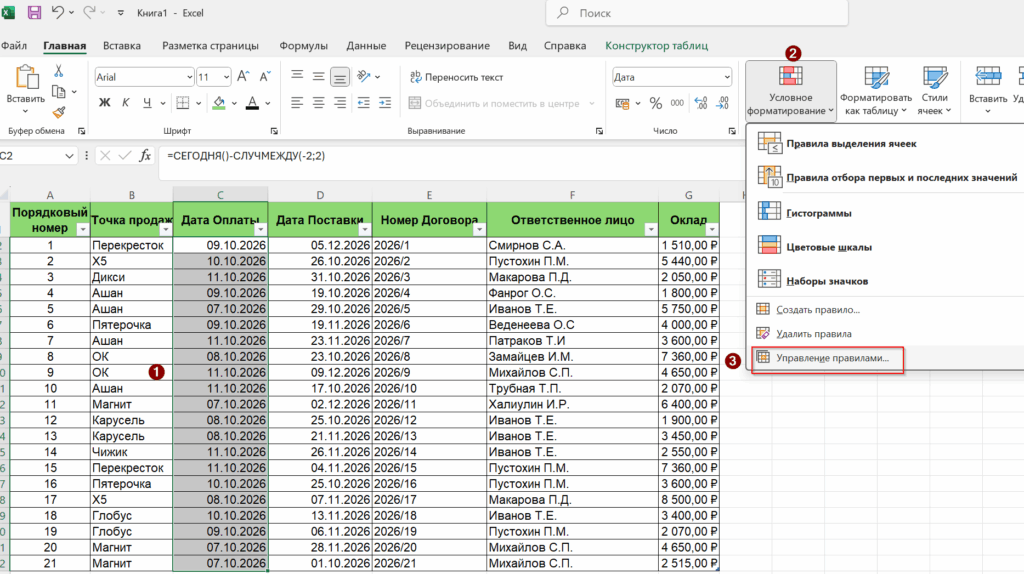This screenshot has width=1024, height=574.
Task: Toggle bold (Ж) formatting
Action: pos(104,103)
